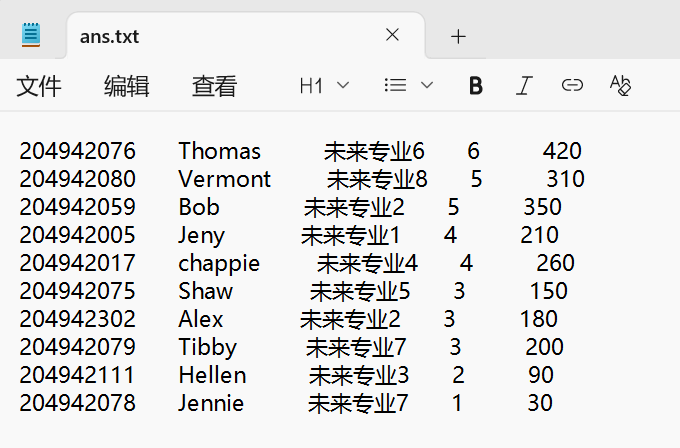Click 未来专业1 in Jeny row
The width and height of the screenshot is (680, 448).
tap(350, 235)
